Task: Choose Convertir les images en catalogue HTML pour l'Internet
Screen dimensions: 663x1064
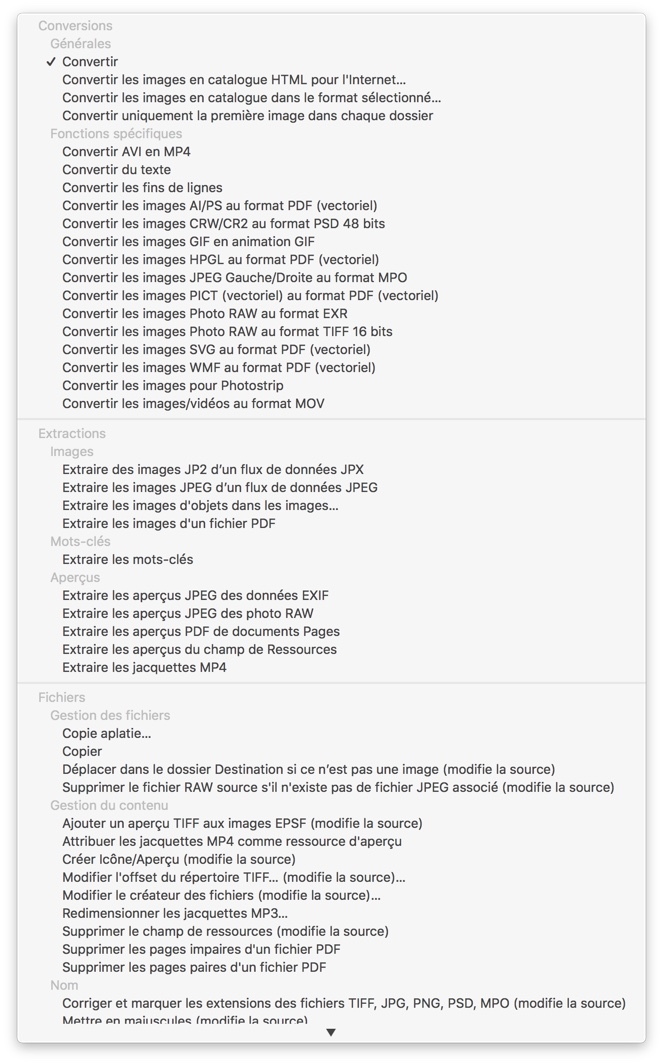Action: 331,79
